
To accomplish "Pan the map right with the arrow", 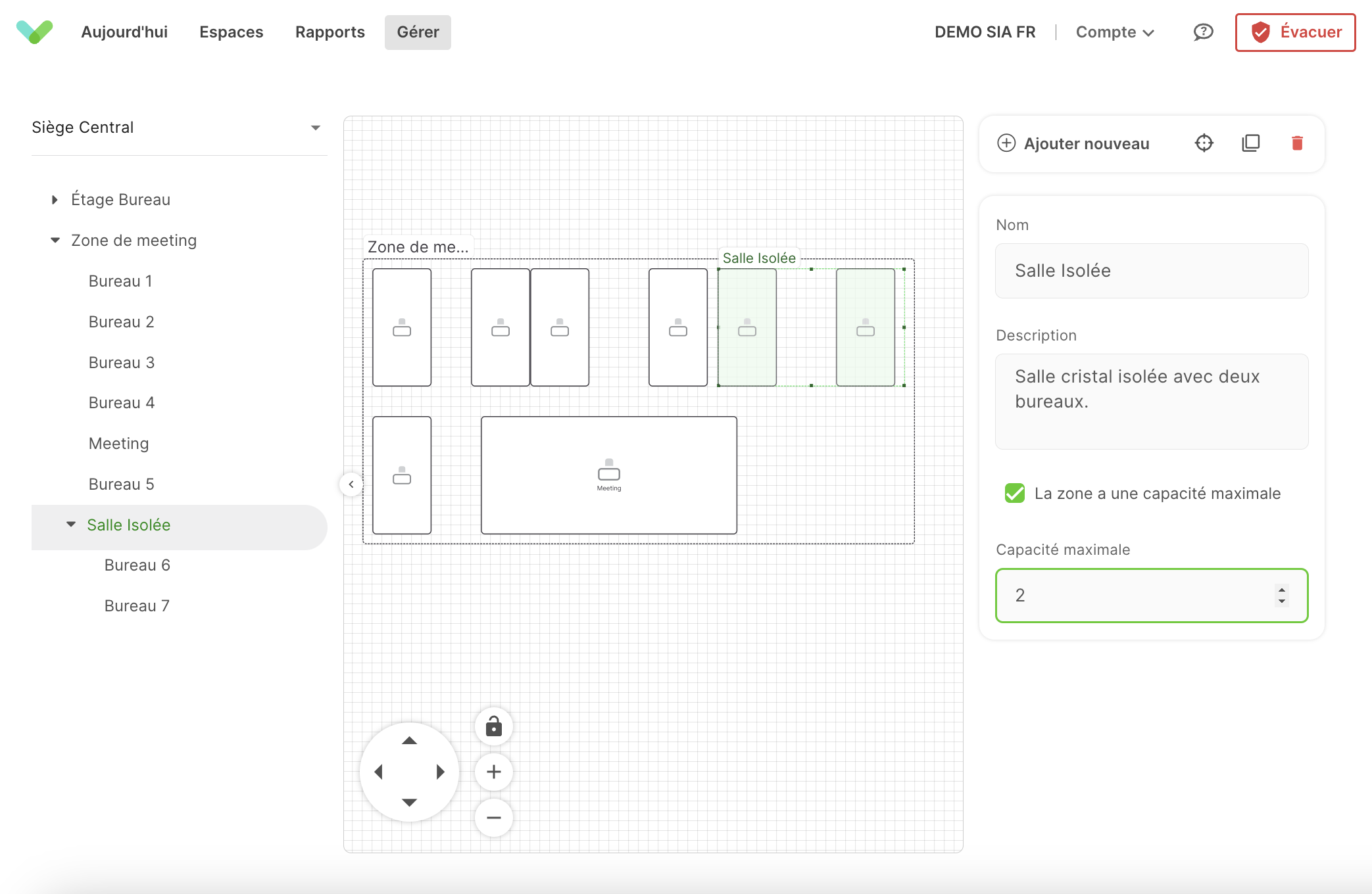I will tap(440, 772).
